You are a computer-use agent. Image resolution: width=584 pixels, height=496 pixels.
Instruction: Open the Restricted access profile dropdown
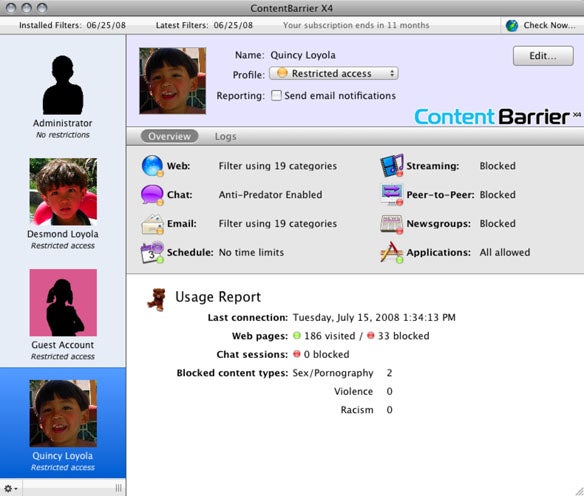334,73
